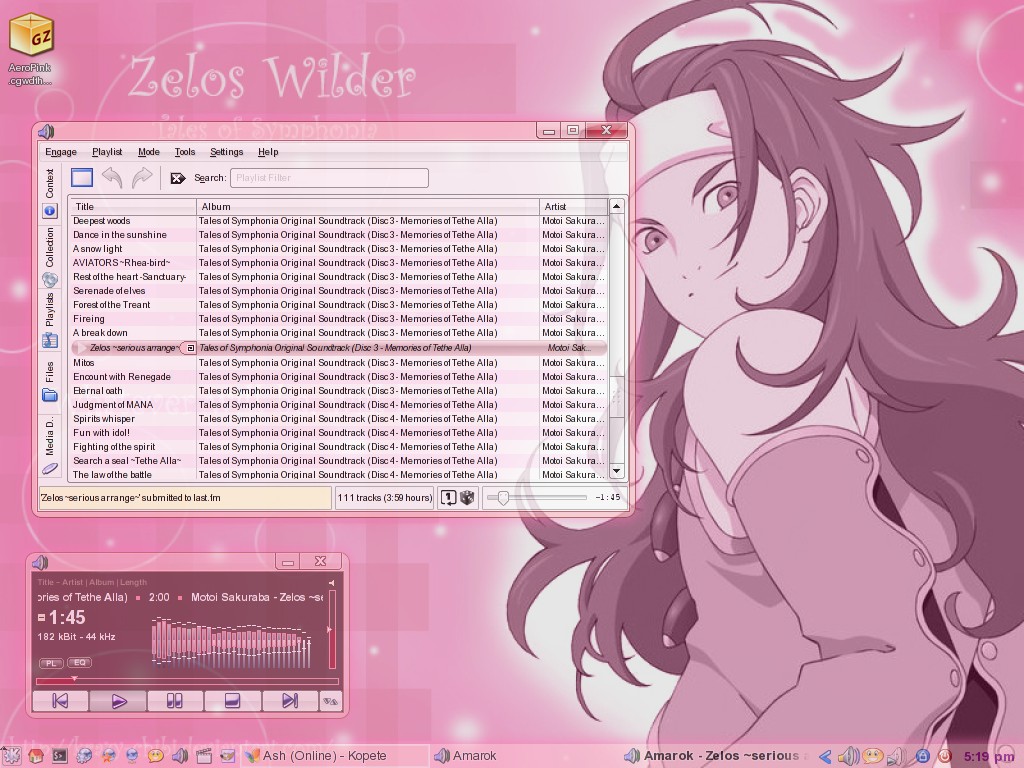Click the visualizations button beside the next-track button

pos(330,701)
